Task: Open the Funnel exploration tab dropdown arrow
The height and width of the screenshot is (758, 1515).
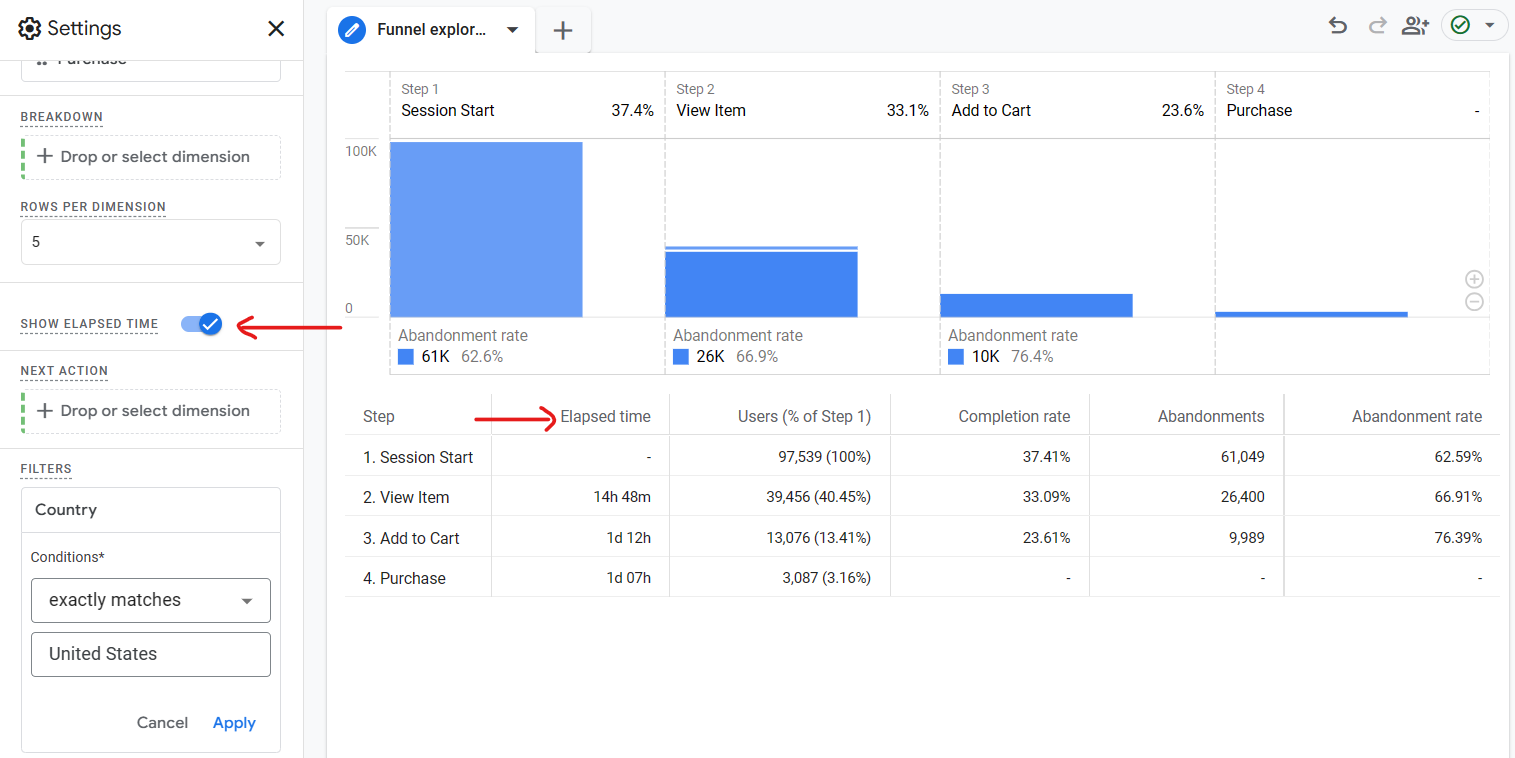Action: click(x=513, y=30)
